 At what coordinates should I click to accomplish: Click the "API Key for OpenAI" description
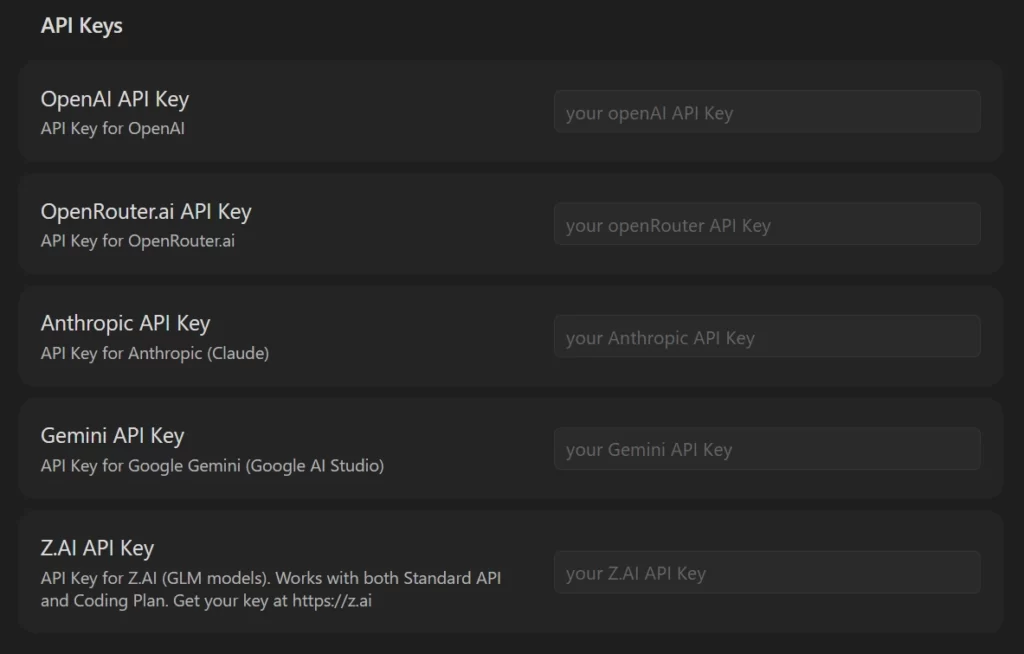113,128
